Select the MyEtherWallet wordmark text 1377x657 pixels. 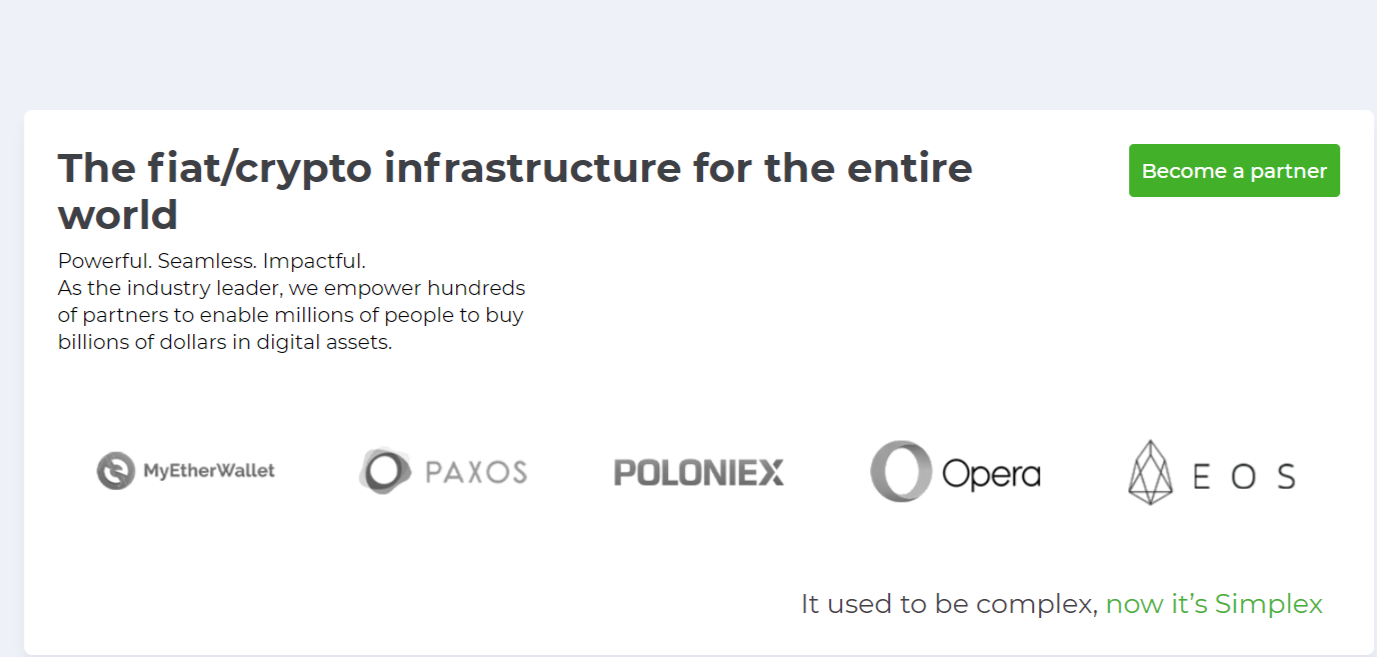click(x=209, y=470)
